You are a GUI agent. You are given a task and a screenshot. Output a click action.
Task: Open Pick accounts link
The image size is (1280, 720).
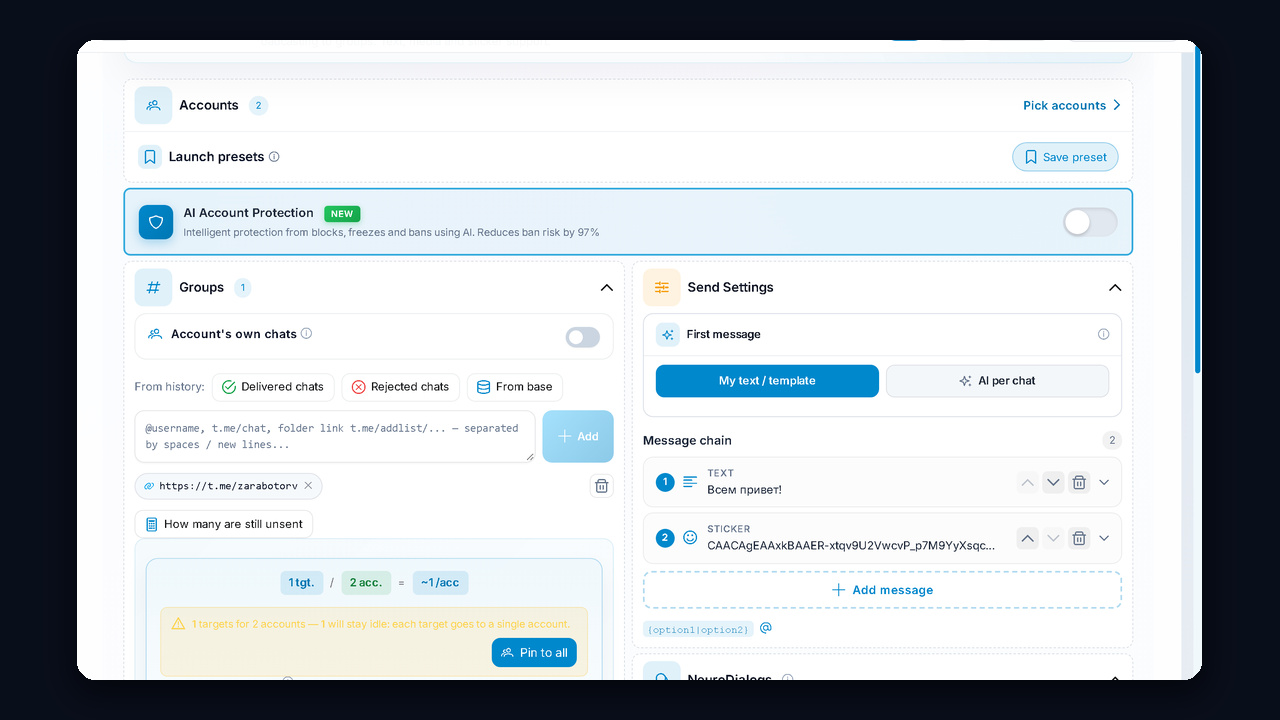click(x=1072, y=105)
